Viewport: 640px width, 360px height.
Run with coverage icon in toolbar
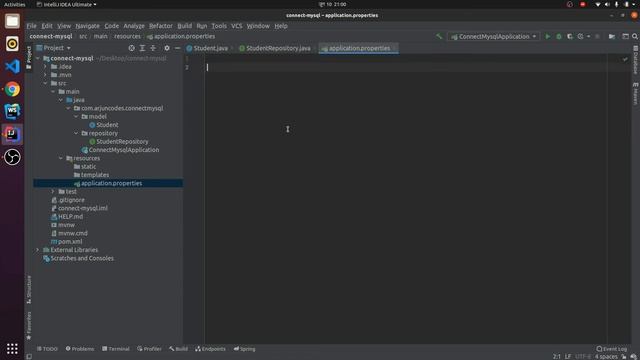click(x=570, y=36)
